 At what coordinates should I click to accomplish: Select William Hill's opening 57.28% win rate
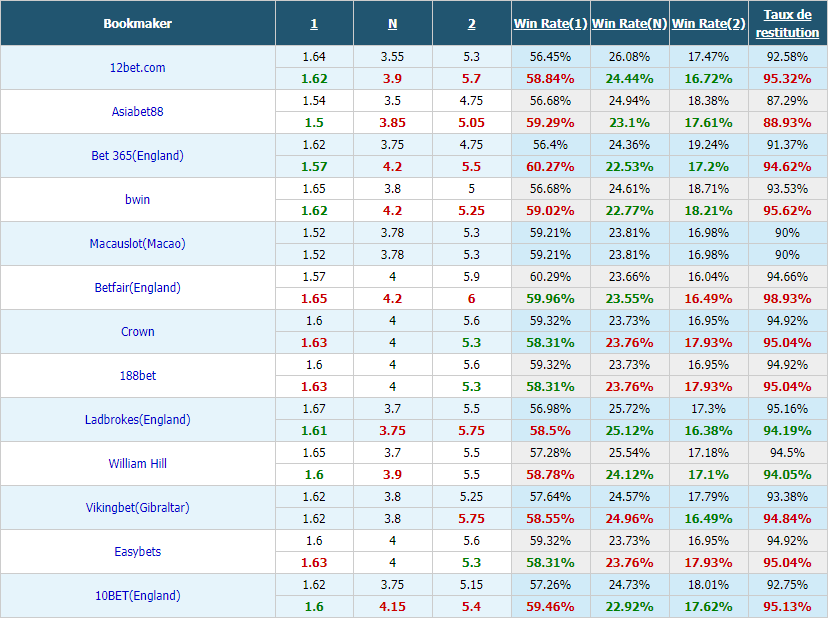point(550,453)
